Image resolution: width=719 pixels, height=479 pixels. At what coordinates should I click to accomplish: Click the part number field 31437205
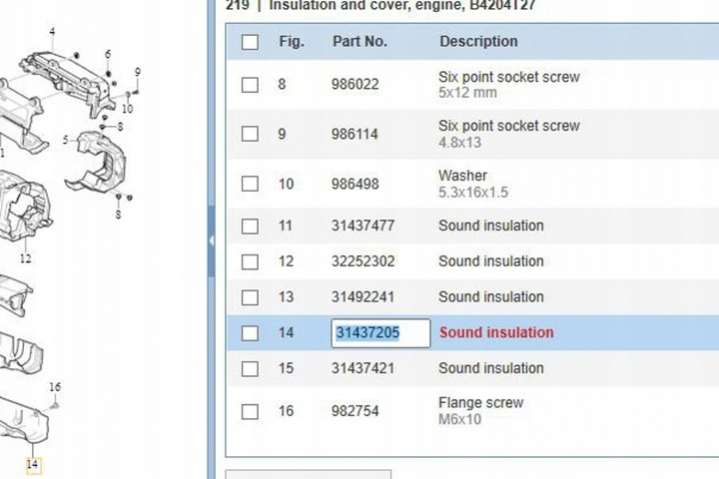(380, 333)
